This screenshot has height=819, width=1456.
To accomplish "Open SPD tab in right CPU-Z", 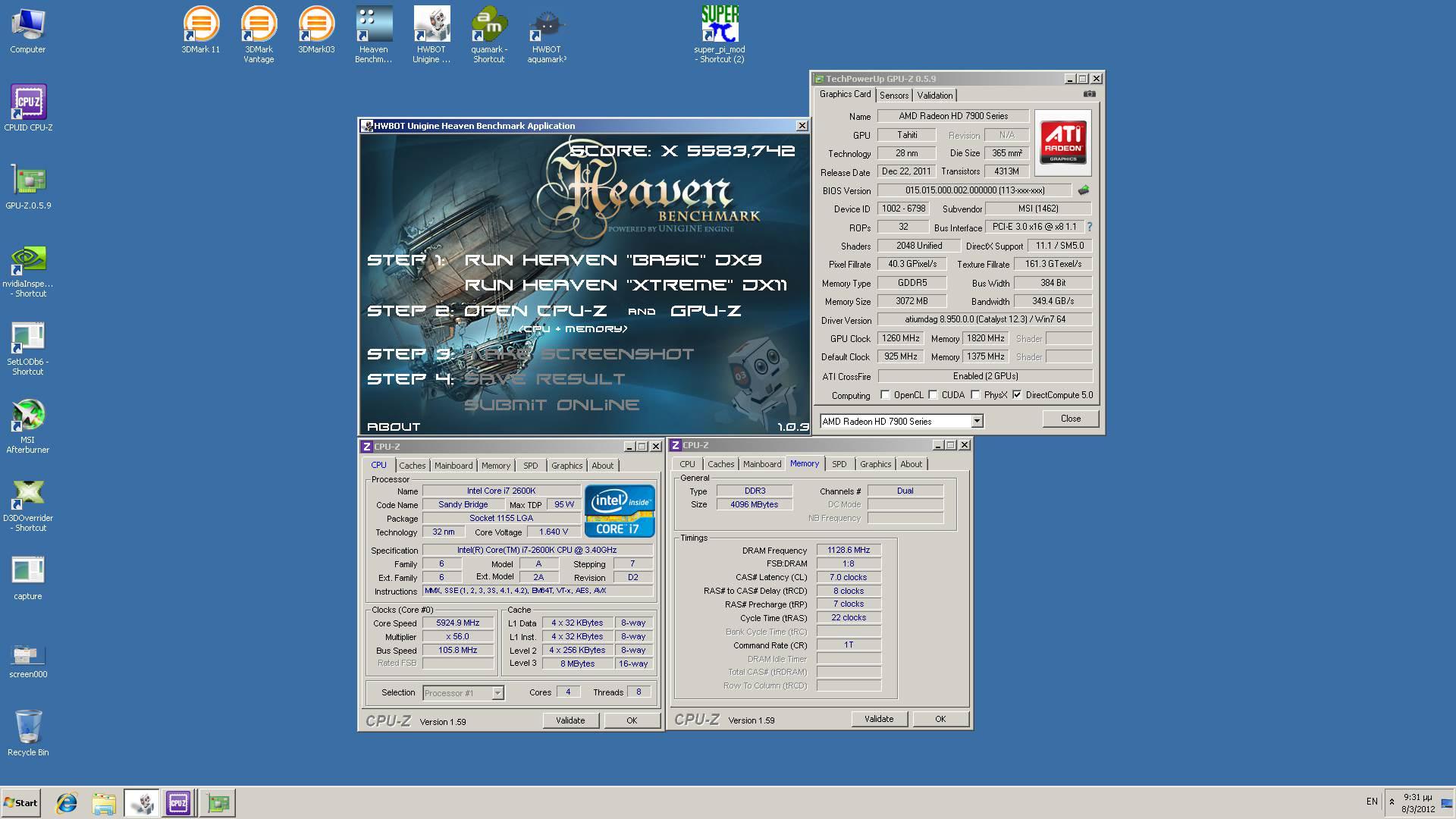I will [x=839, y=464].
